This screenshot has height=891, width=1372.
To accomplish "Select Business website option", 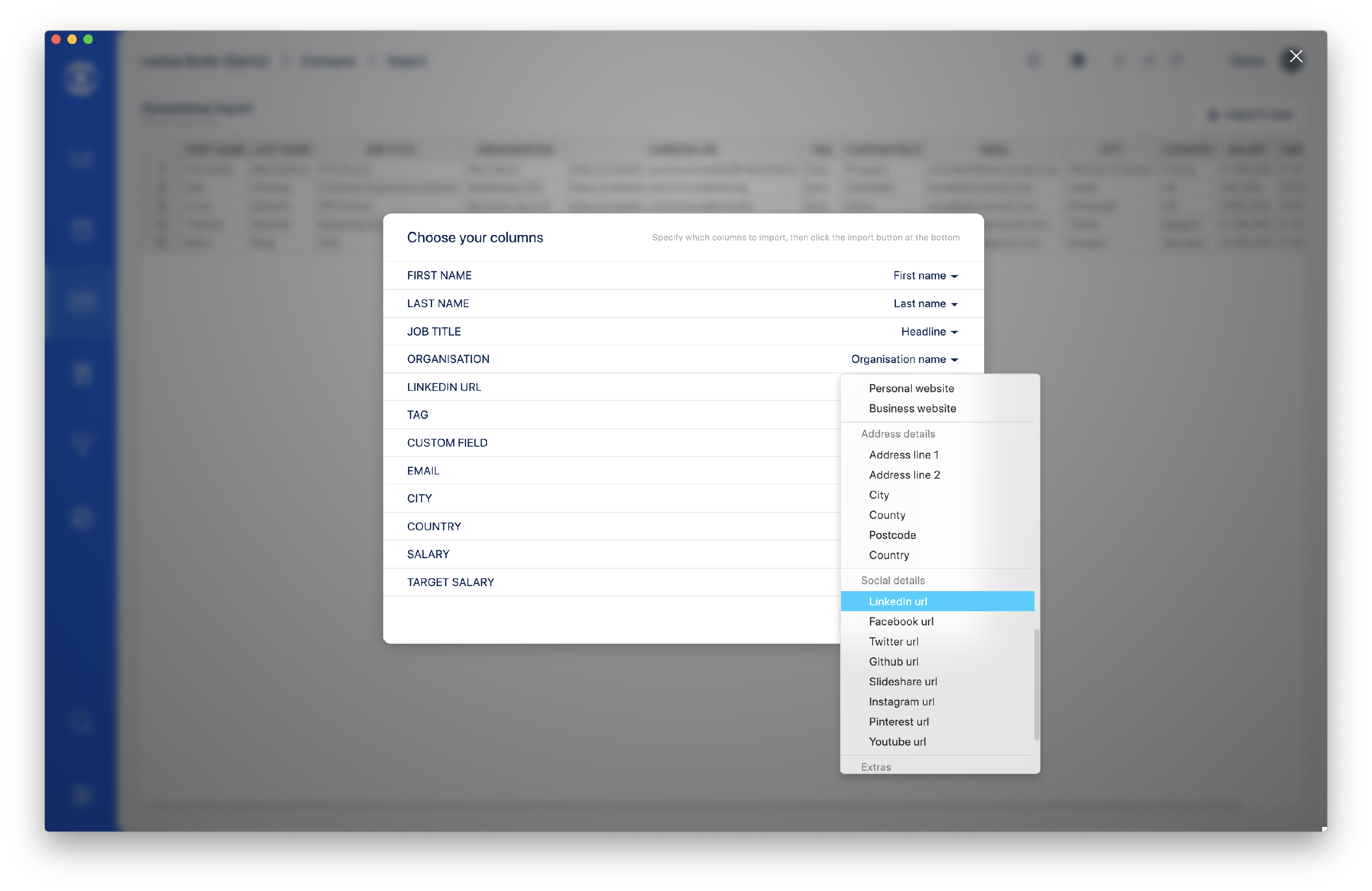I will tap(912, 409).
